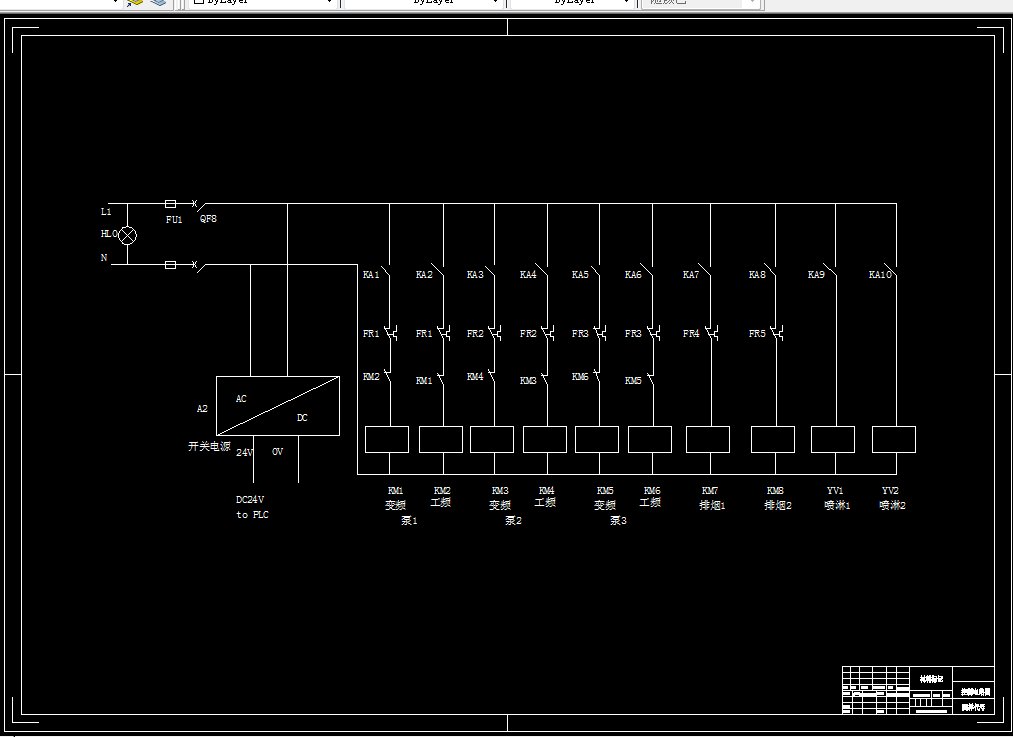The height and width of the screenshot is (737, 1013).
Task: Click the FR4 thermal relay label
Action: [691, 334]
